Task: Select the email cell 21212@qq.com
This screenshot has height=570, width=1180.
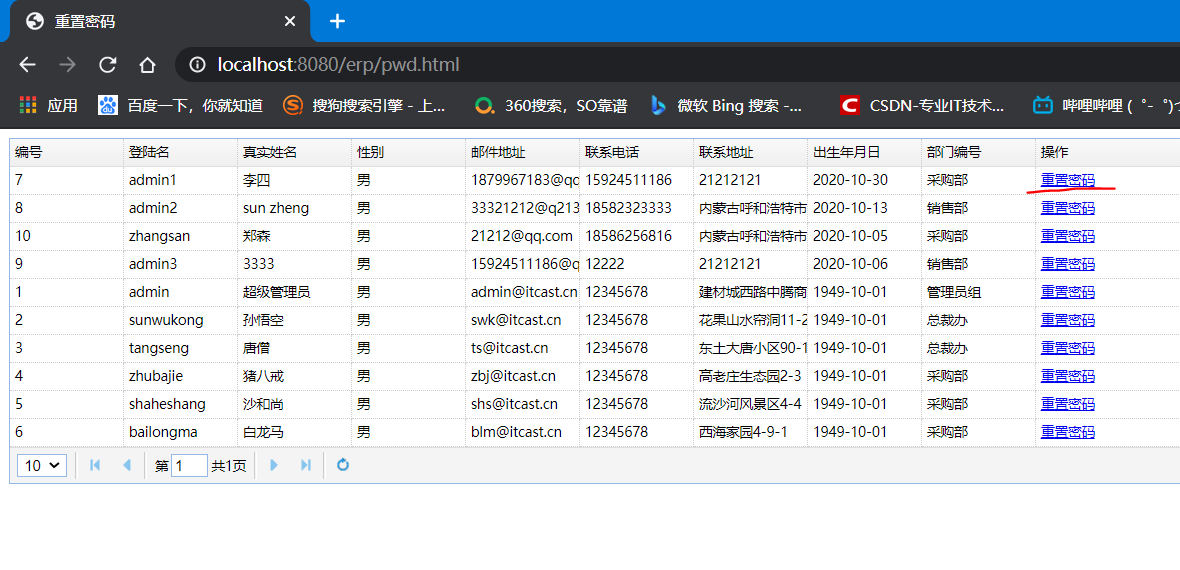Action: pos(522,236)
